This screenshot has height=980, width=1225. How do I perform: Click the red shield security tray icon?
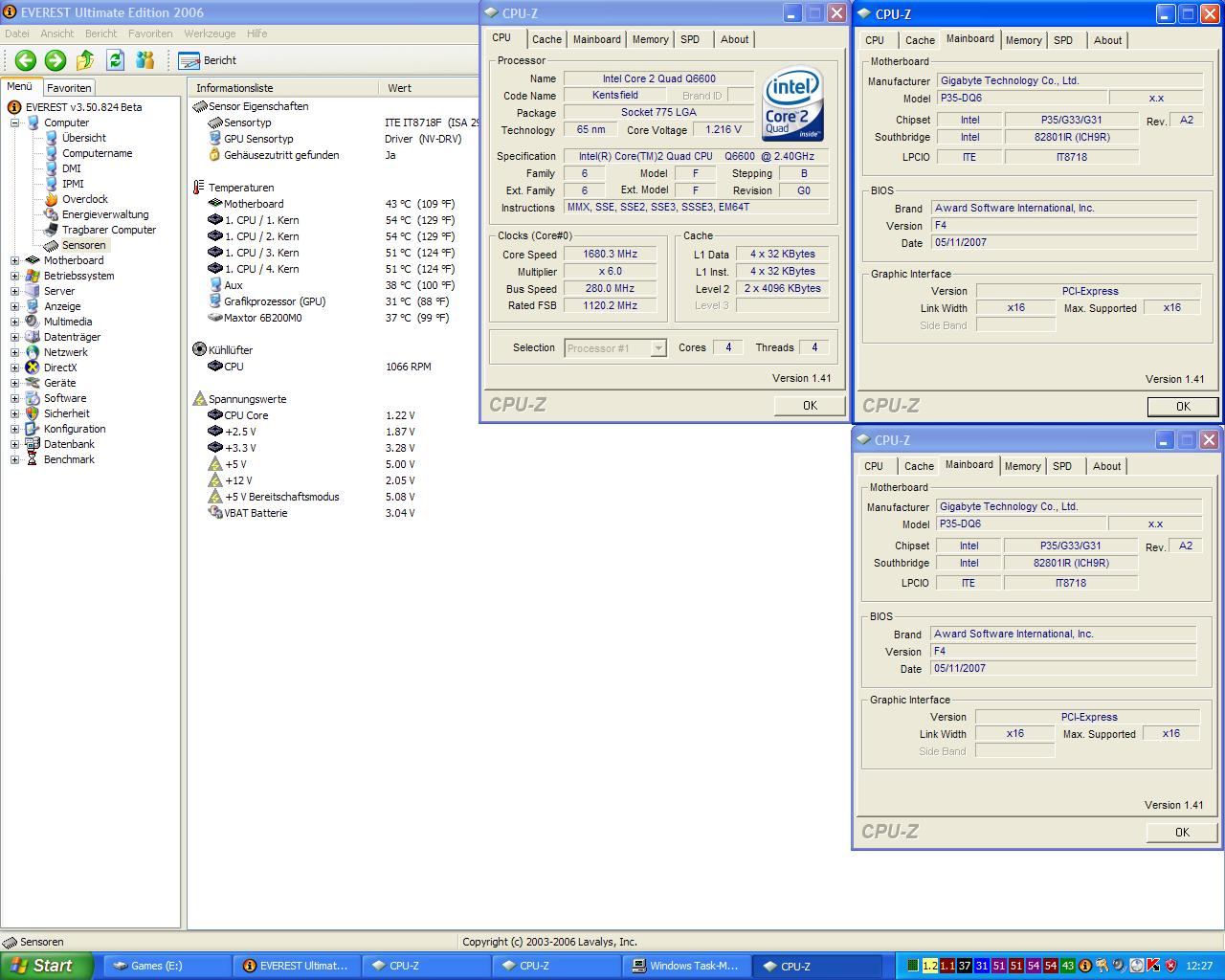click(x=1170, y=966)
